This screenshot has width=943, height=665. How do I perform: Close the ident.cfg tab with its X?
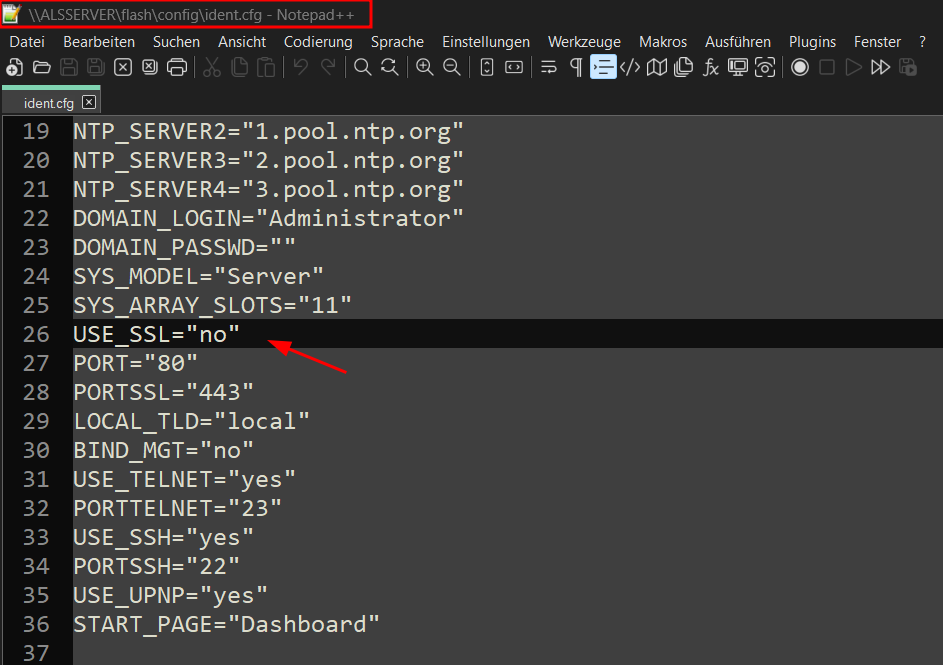point(89,102)
